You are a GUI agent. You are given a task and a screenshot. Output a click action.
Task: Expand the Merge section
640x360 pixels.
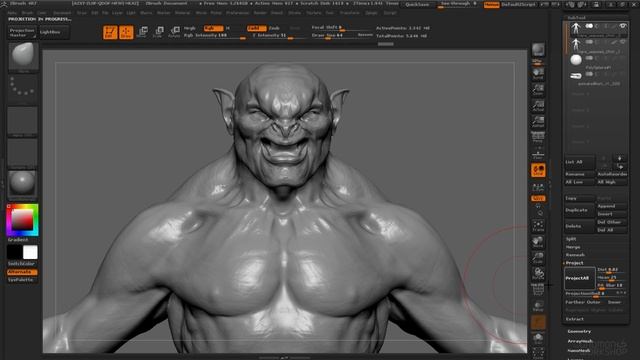(x=573, y=247)
